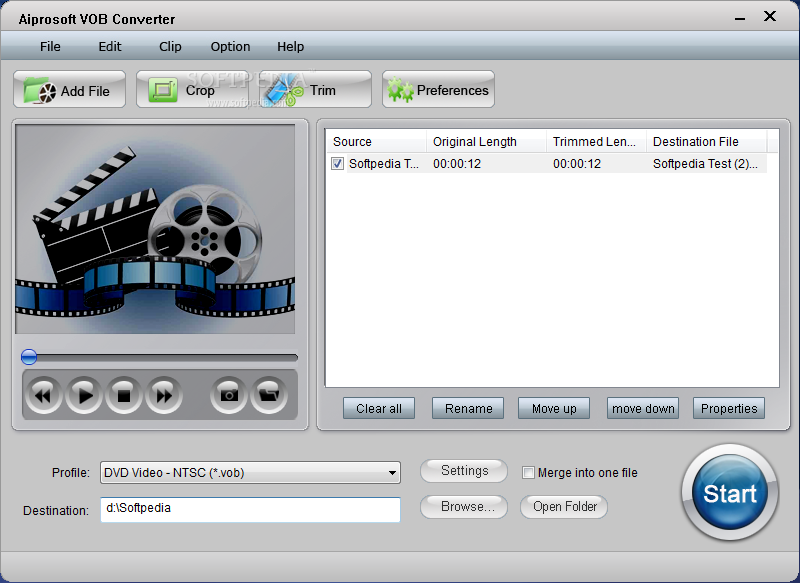
Task: Click the Destination File column header
Action: click(x=706, y=142)
